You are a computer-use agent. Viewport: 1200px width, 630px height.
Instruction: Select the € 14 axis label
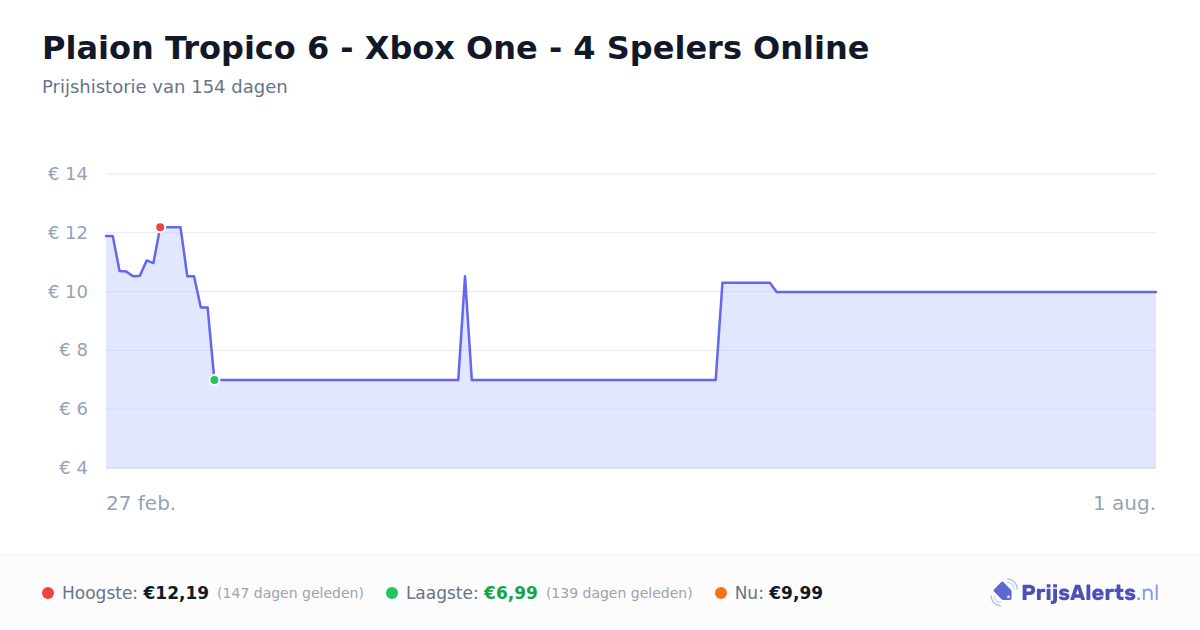click(x=68, y=174)
